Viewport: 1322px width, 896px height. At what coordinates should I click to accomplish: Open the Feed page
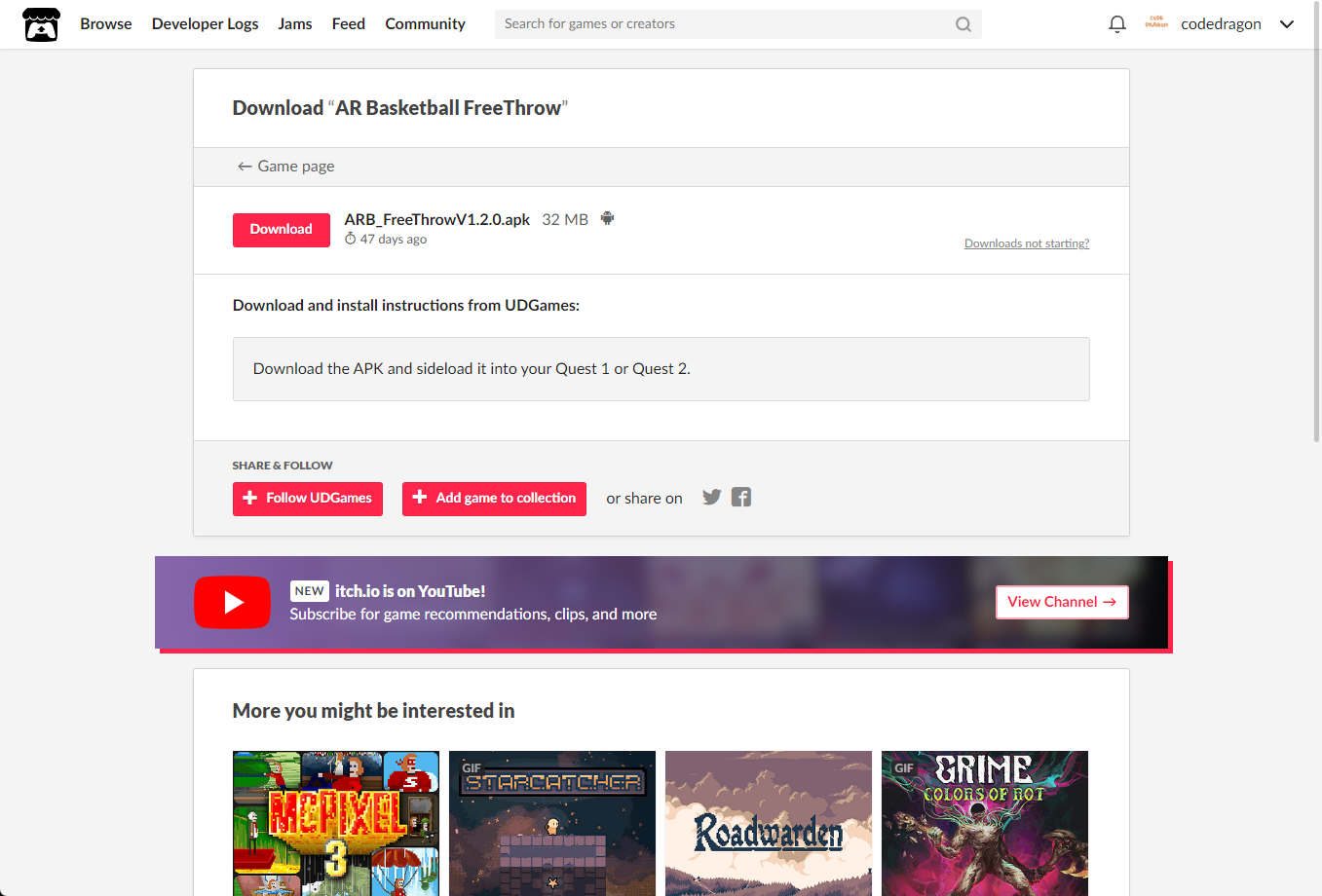pyautogui.click(x=349, y=24)
